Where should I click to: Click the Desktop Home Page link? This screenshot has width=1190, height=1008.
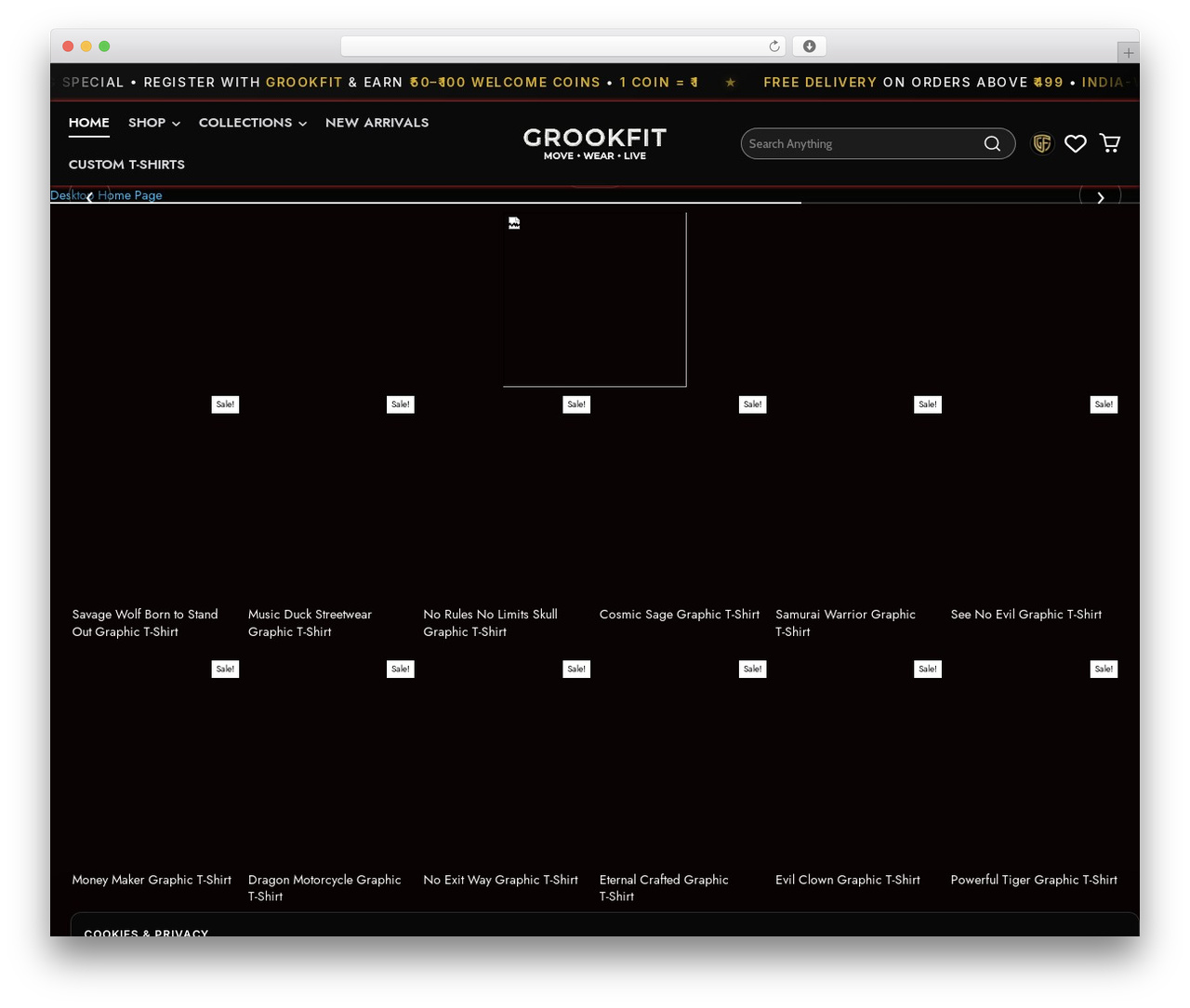[x=106, y=195]
